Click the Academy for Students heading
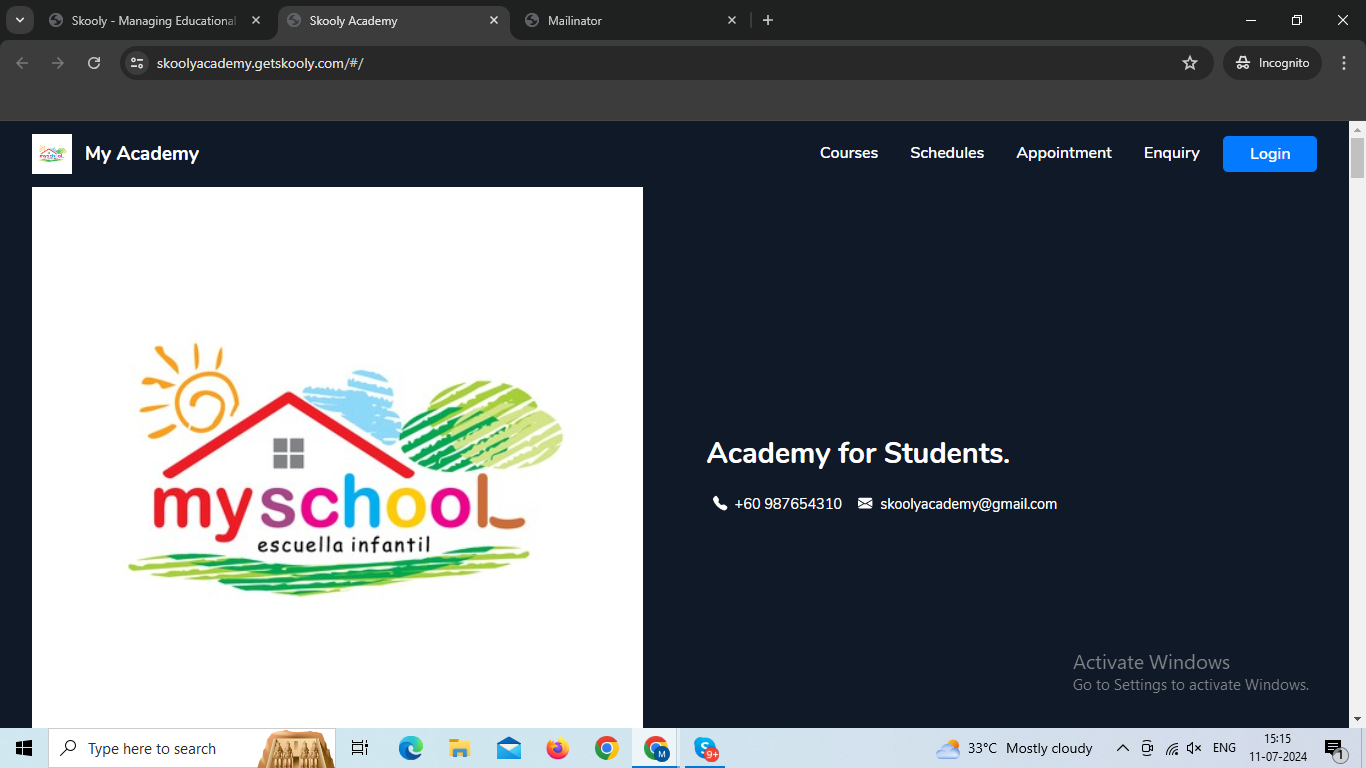The height and width of the screenshot is (768, 1366). click(858, 453)
